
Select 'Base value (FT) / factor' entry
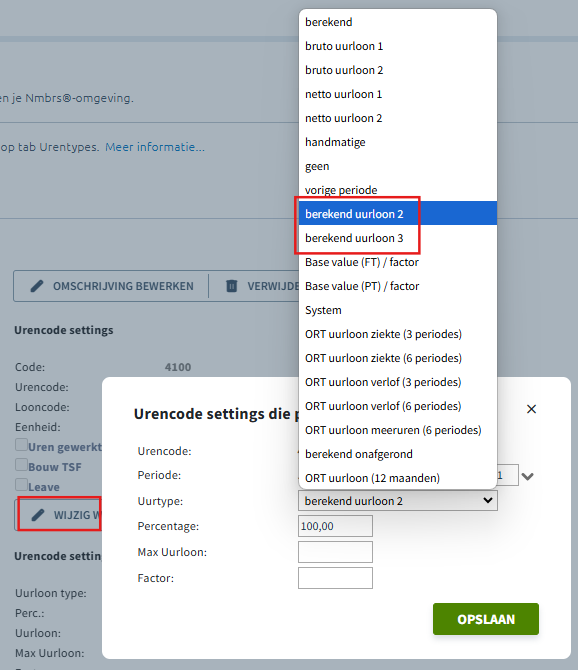pyautogui.click(x=398, y=262)
